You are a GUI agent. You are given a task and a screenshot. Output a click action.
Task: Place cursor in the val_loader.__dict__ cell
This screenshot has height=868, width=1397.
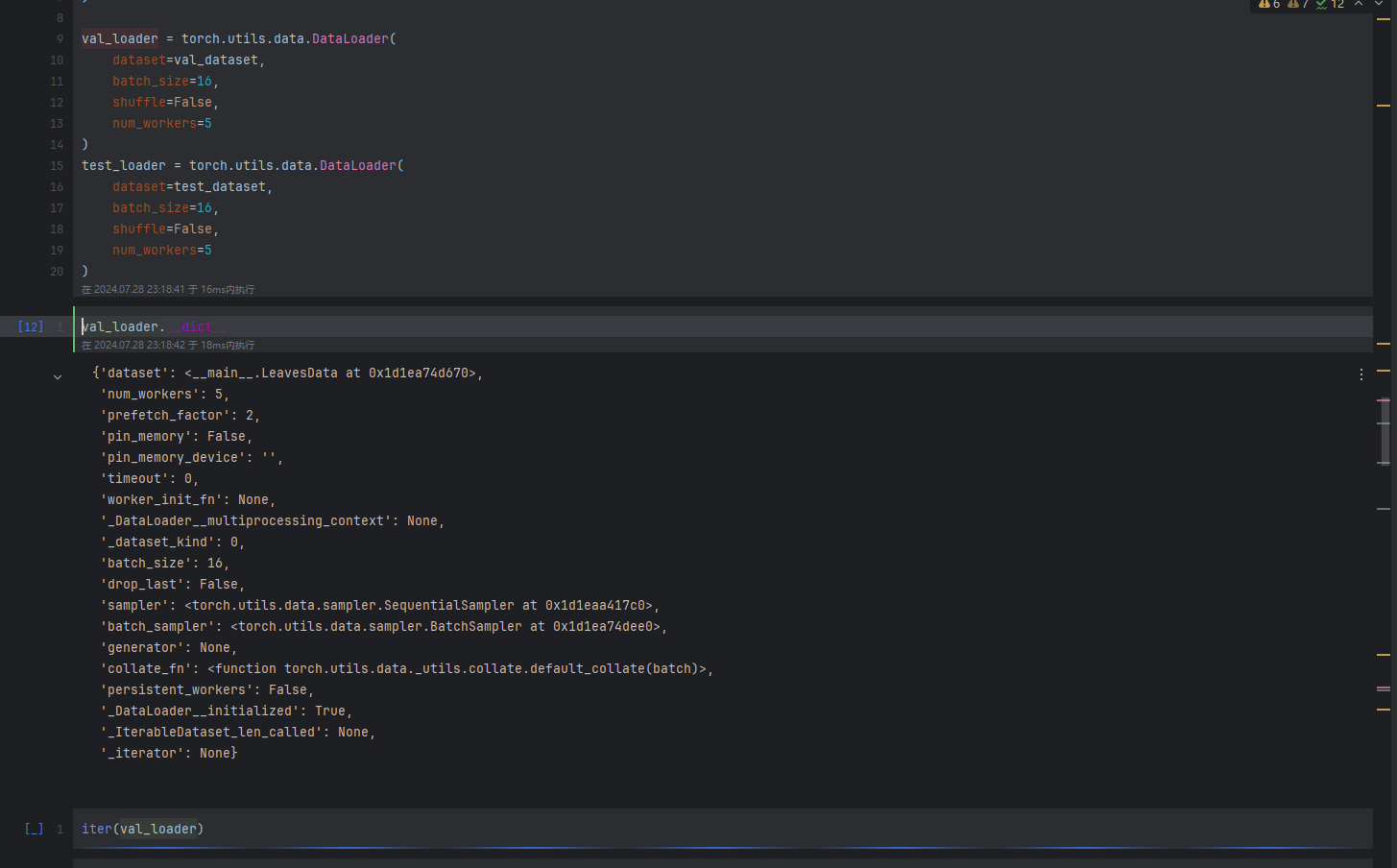576,327
